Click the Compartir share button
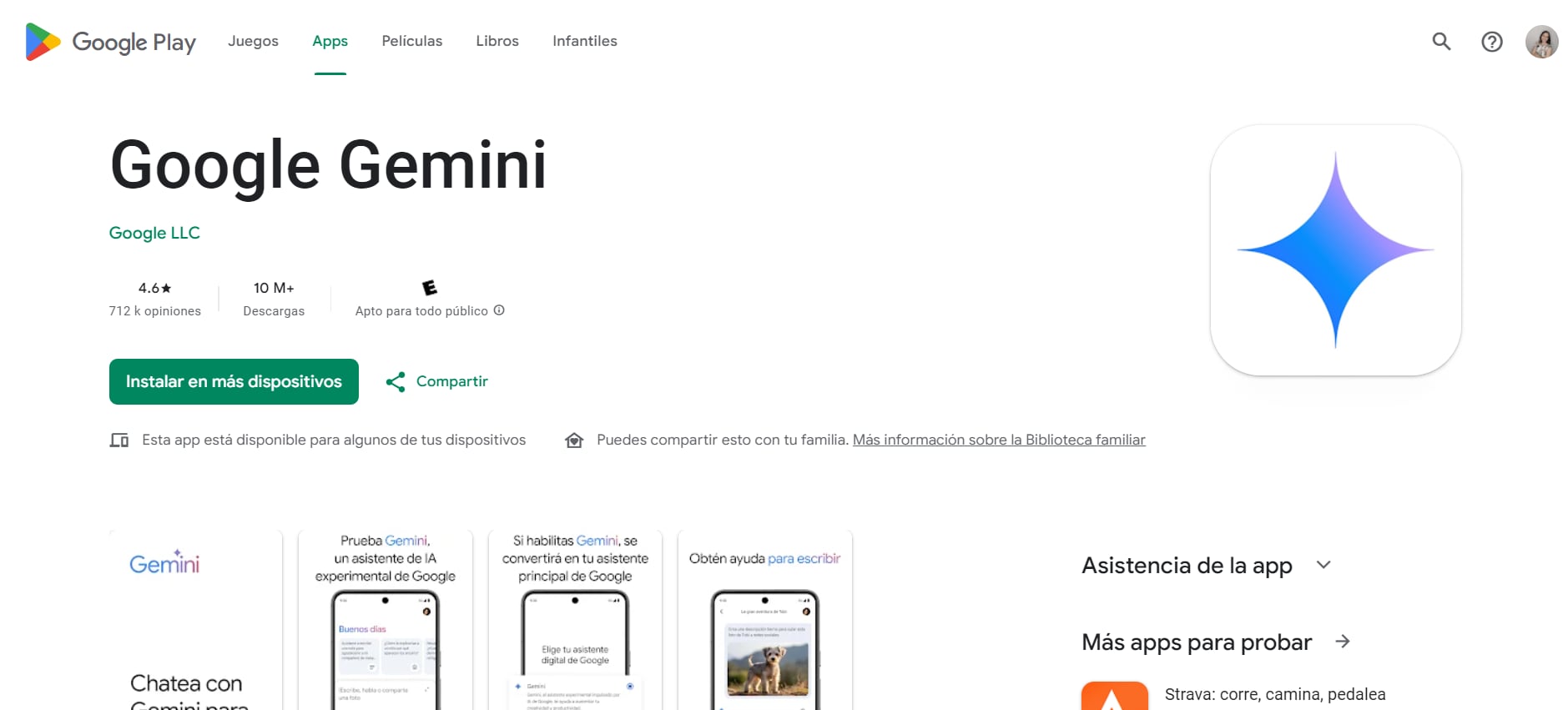Screen dimensions: 1568x710 (436, 381)
